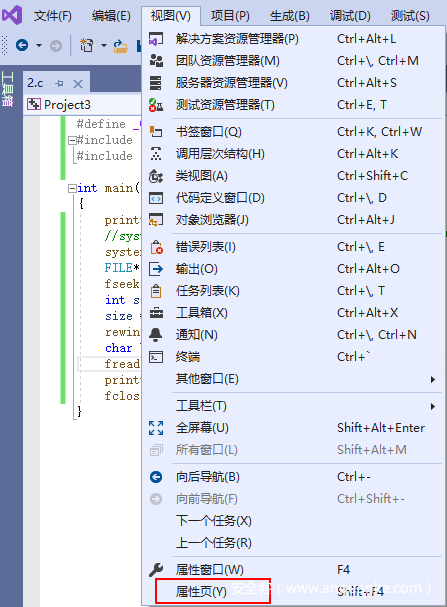The width and height of the screenshot is (447, 607).
Task: Open 任务列表(K) from the menu
Action: 293,291
